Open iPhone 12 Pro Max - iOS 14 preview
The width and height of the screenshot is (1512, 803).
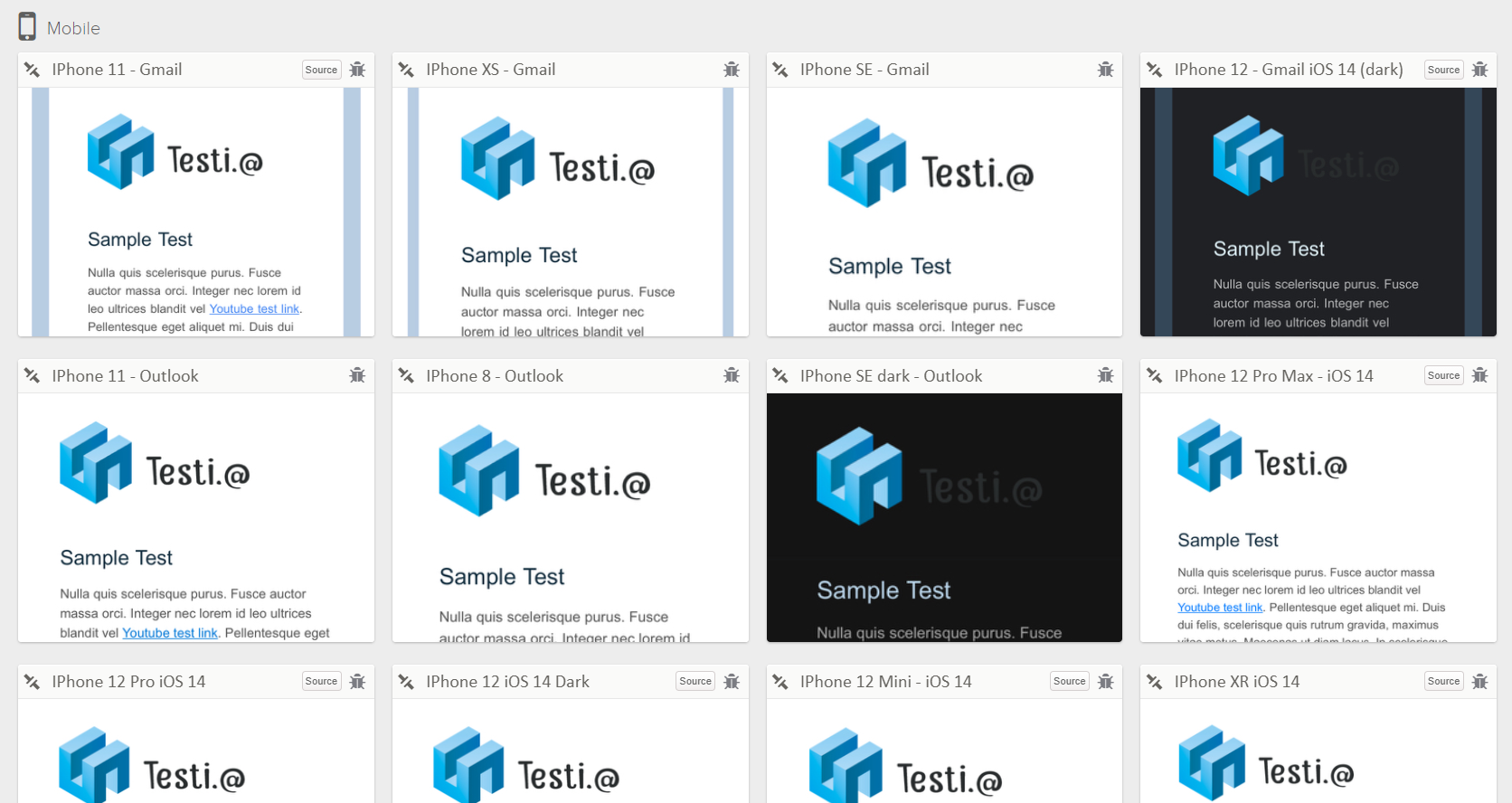click(x=1318, y=517)
